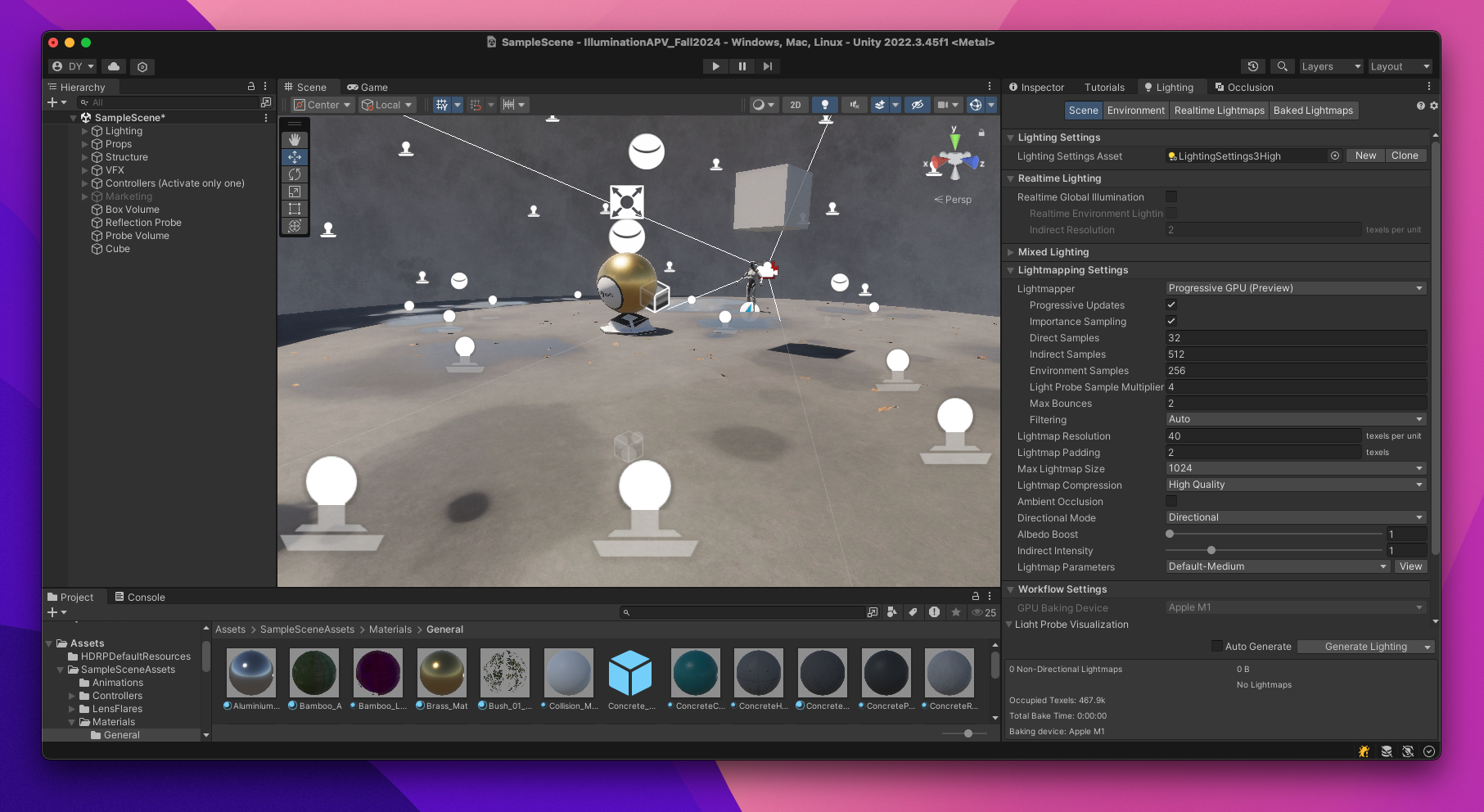Uncheck Progressive Updates

tap(1171, 304)
